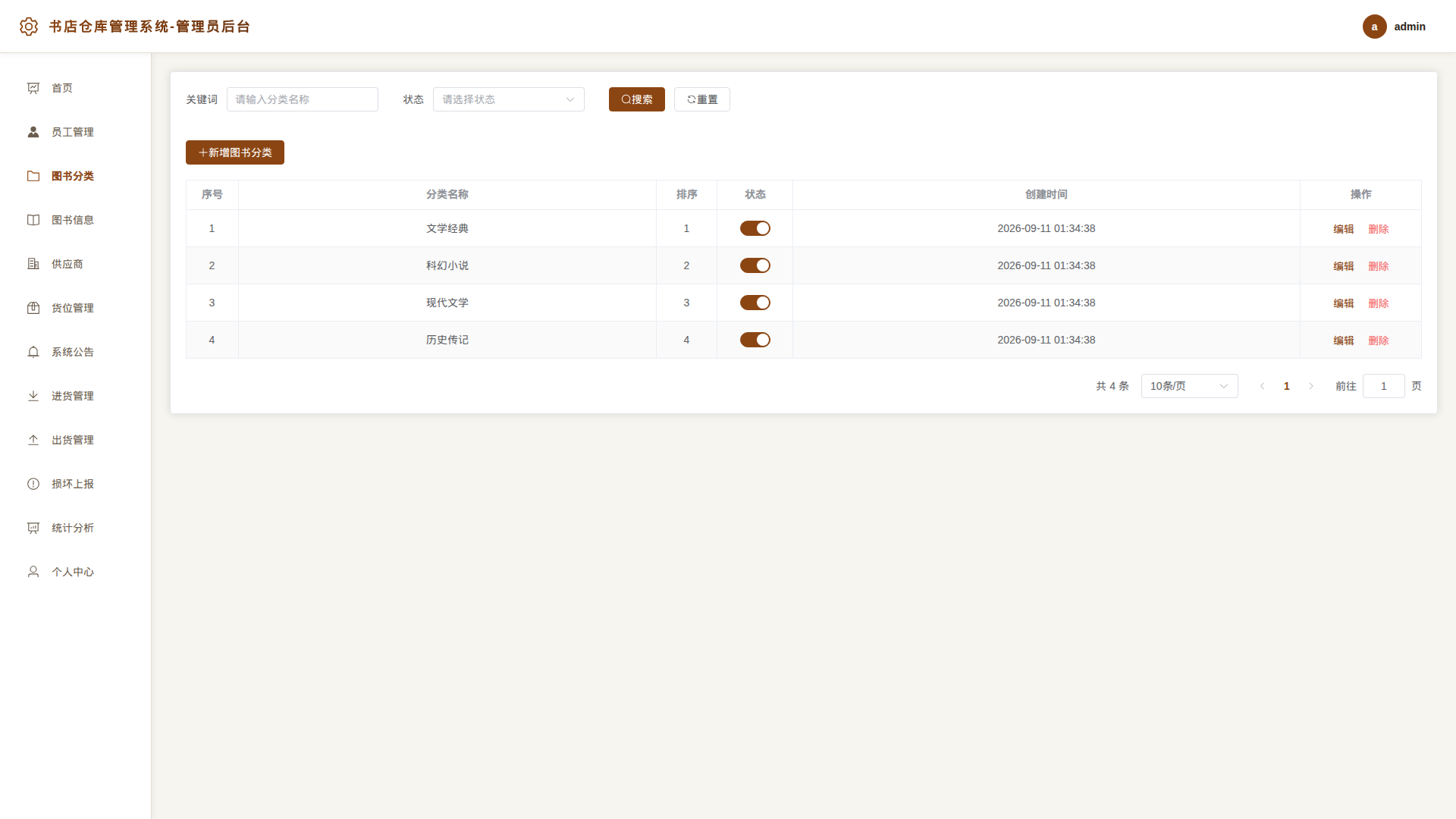Click the 搜索 search button
Viewport: 1456px width, 819px height.
pos(637,99)
